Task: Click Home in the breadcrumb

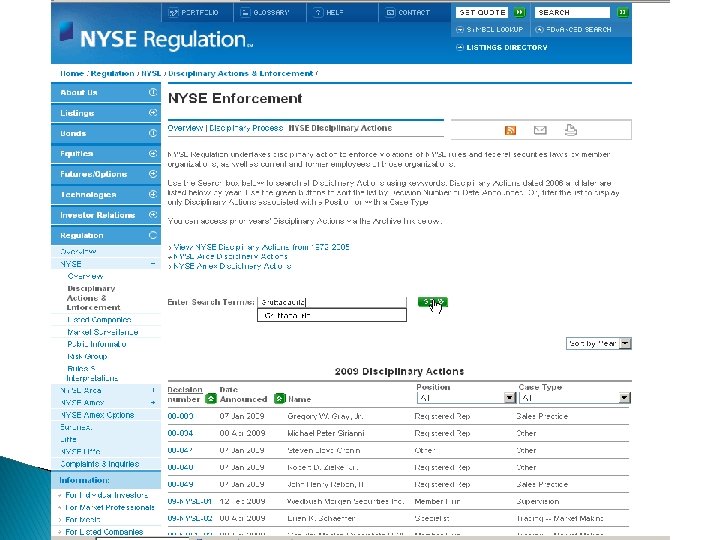Action: coord(72,73)
